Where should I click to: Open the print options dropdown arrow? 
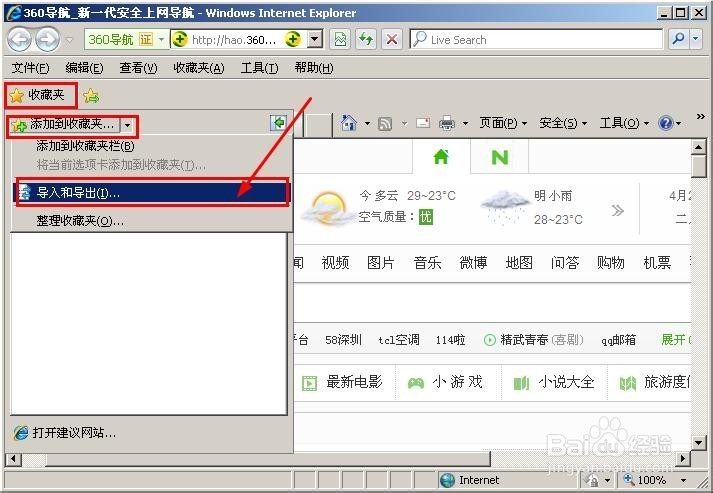pos(465,123)
